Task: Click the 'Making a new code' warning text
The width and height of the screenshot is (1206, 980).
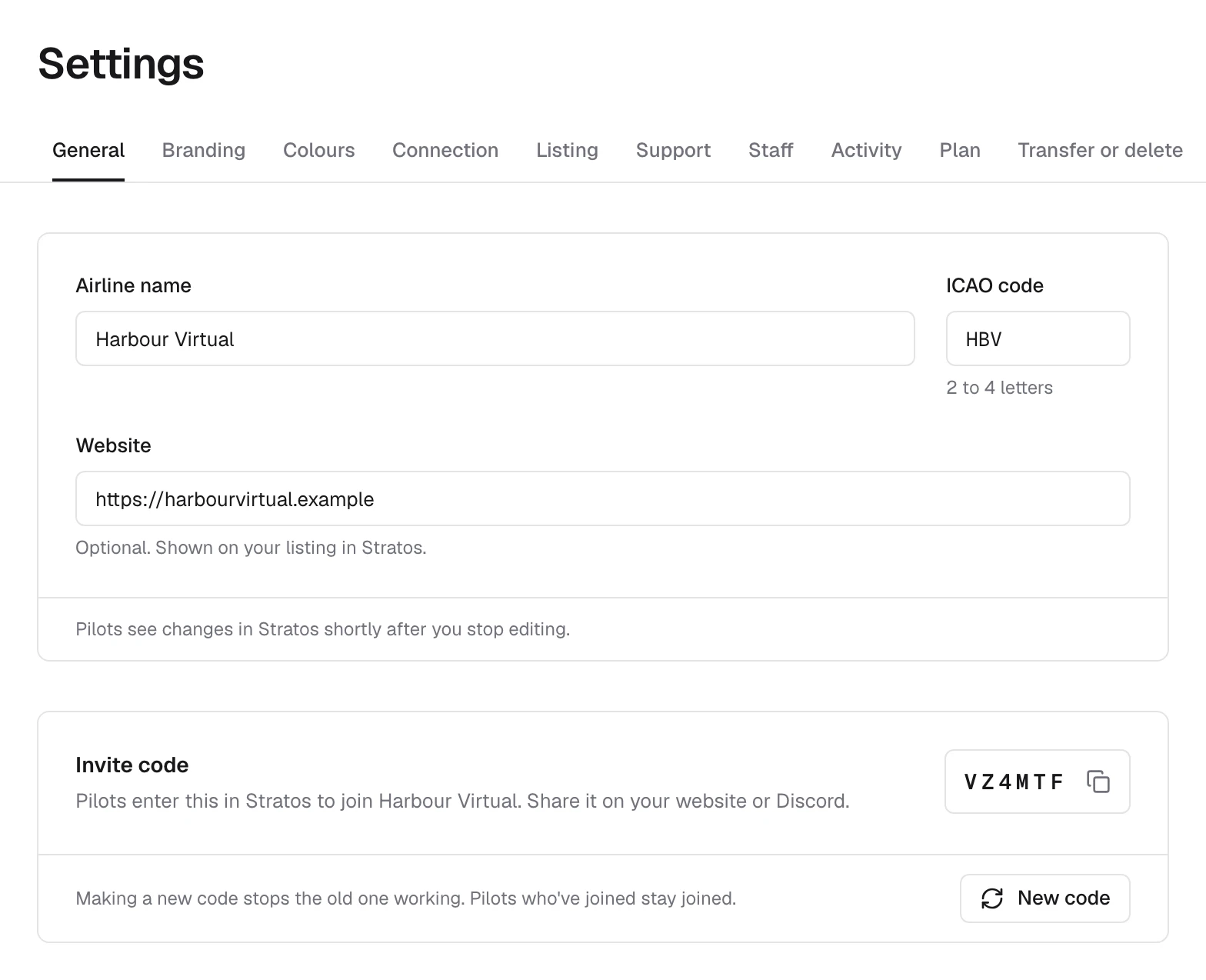Action: 406,898
